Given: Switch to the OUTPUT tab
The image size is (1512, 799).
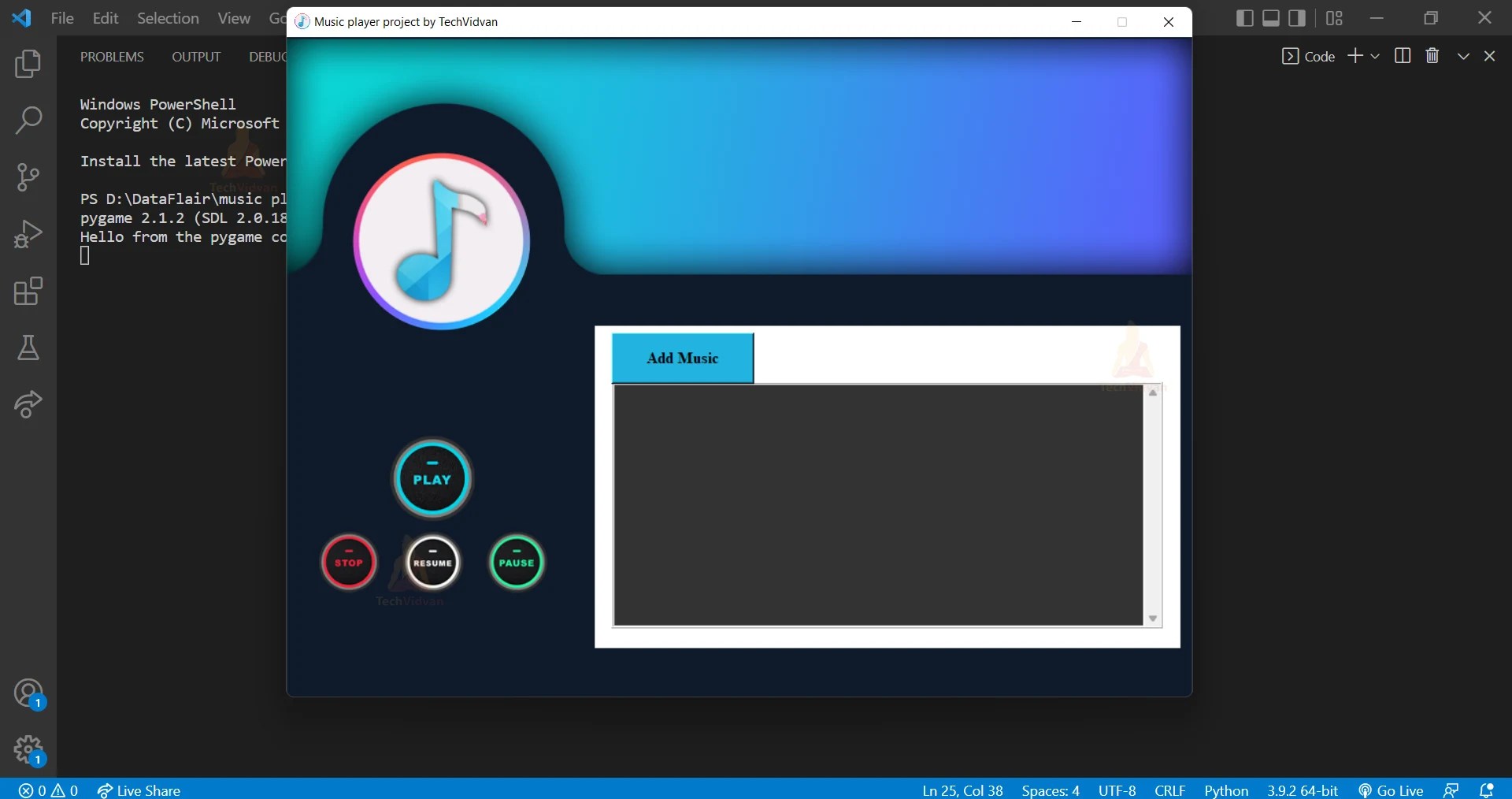Looking at the screenshot, I should [x=195, y=56].
